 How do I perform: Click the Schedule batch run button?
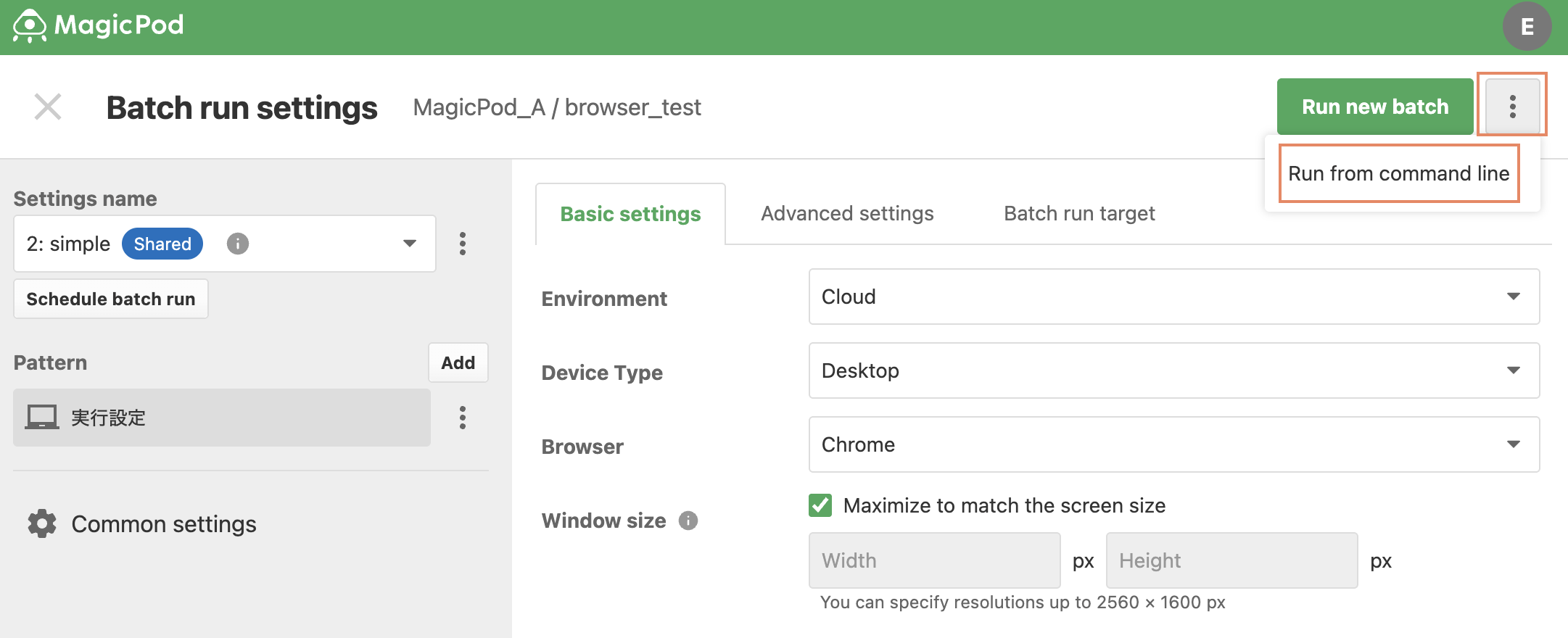[x=111, y=299]
